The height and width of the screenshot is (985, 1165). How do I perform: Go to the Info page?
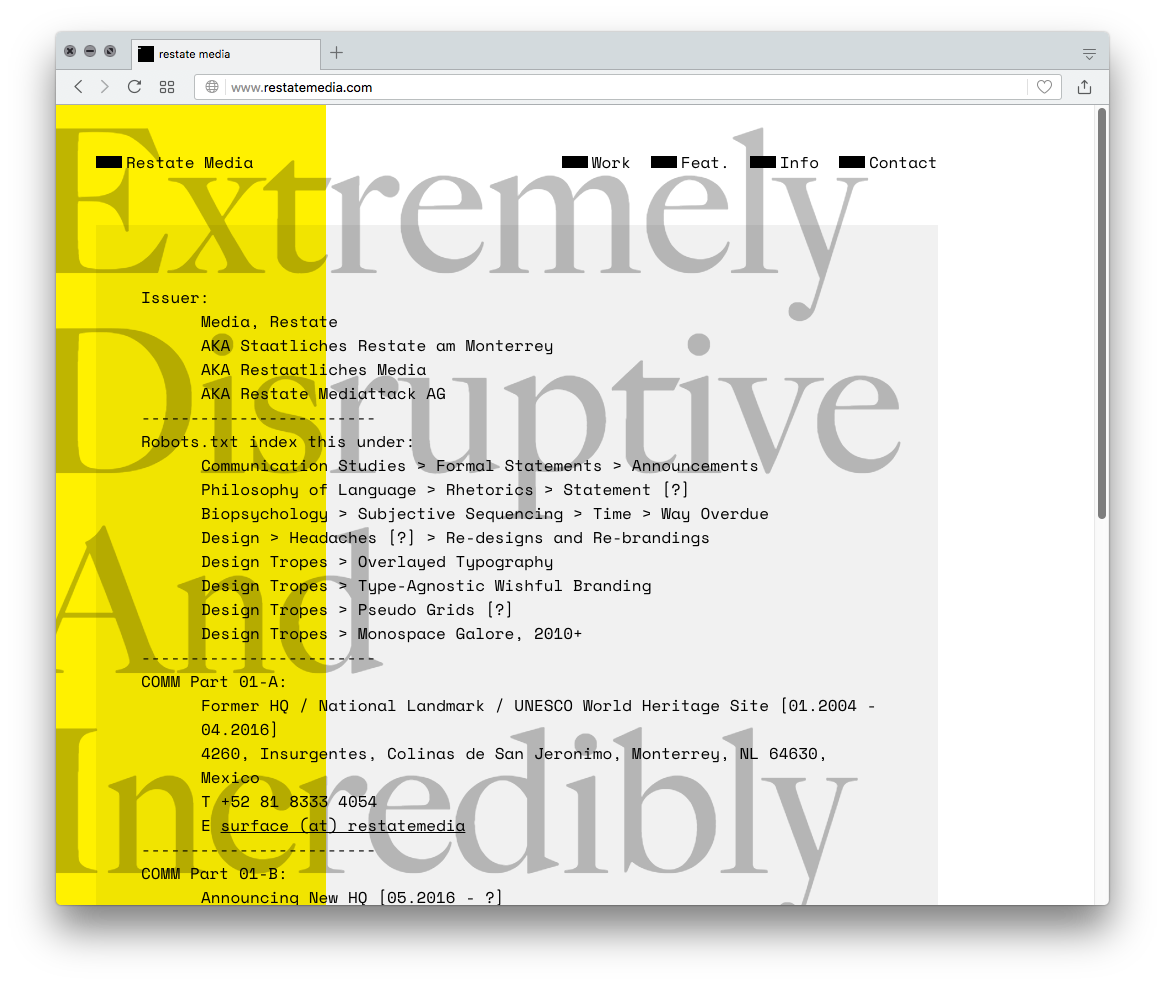point(785,163)
